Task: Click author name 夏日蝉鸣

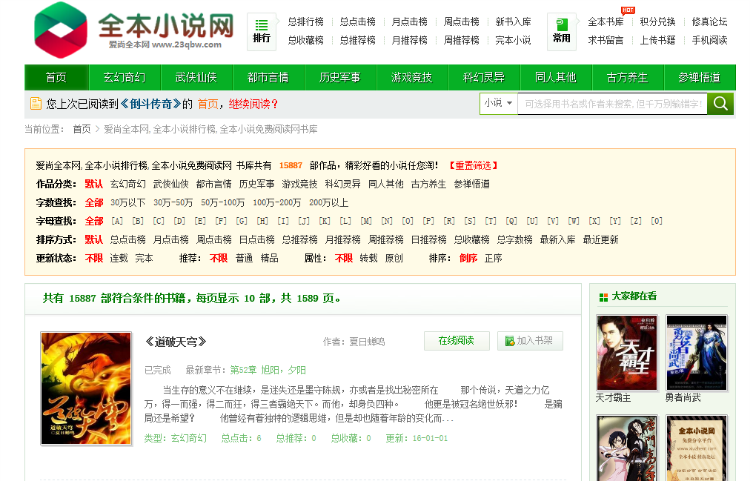Action: (x=367, y=342)
